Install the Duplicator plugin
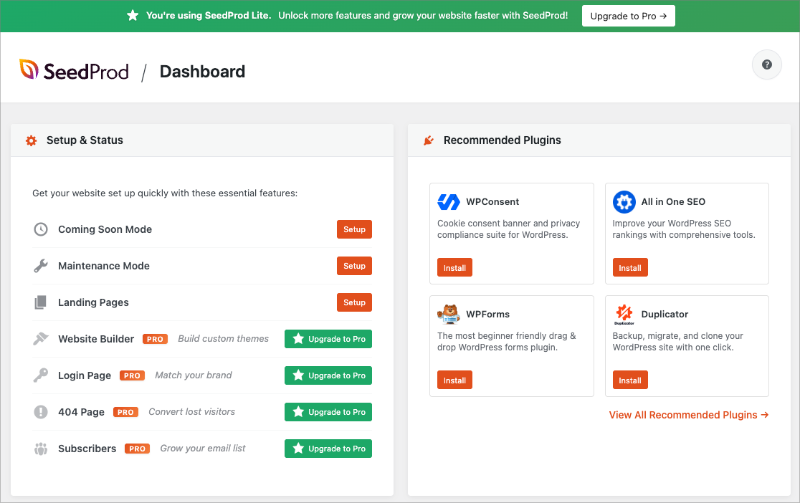The height and width of the screenshot is (503, 800). click(x=630, y=380)
